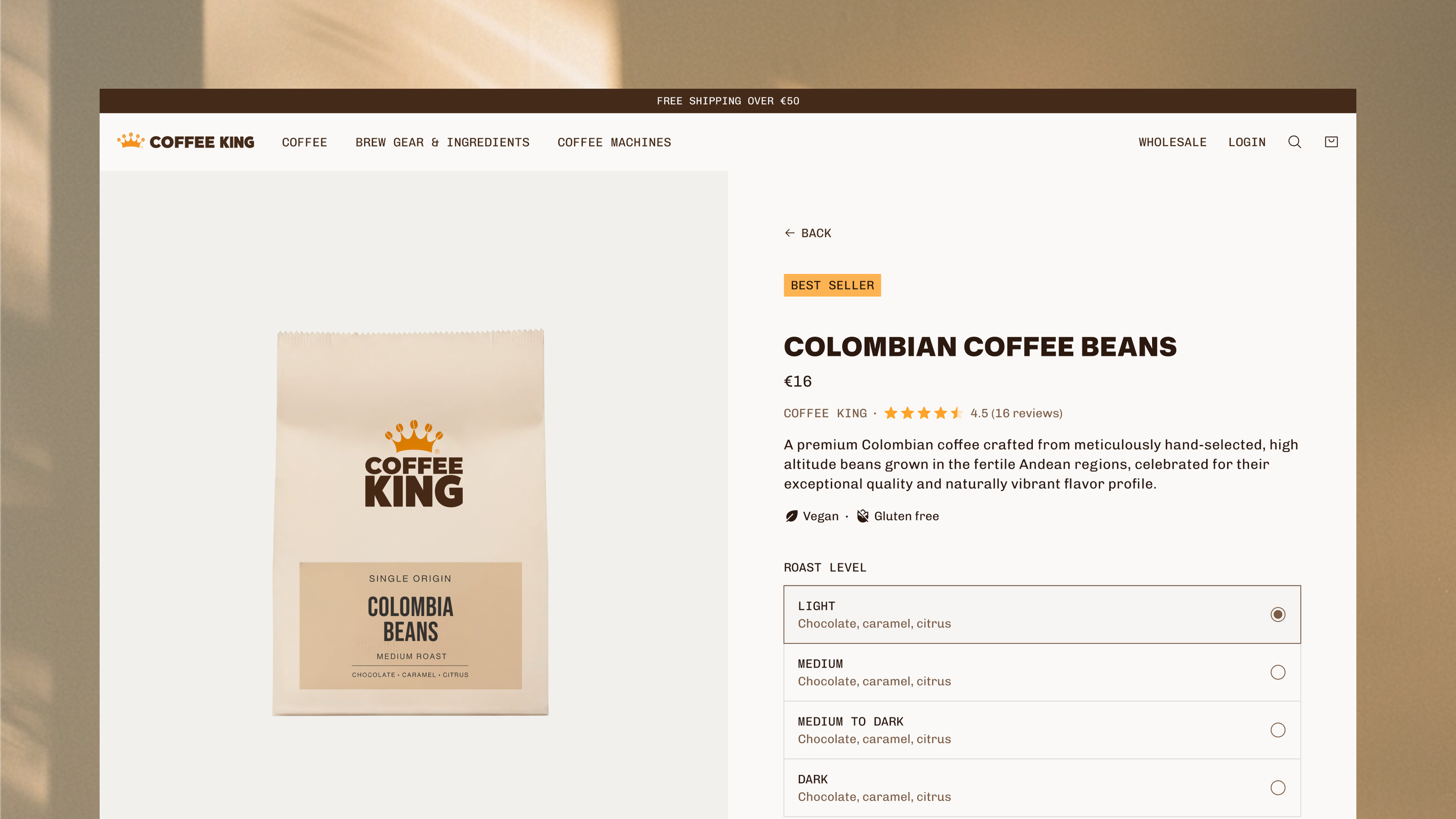Click the Gluten free wheat icon
This screenshot has height=819, width=1456.
tap(862, 516)
